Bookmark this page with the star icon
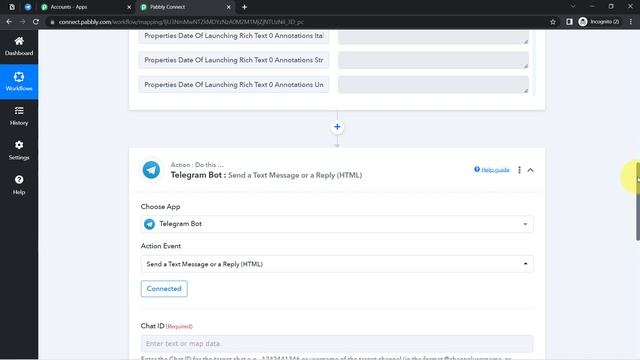The width and height of the screenshot is (640, 360). [553, 22]
